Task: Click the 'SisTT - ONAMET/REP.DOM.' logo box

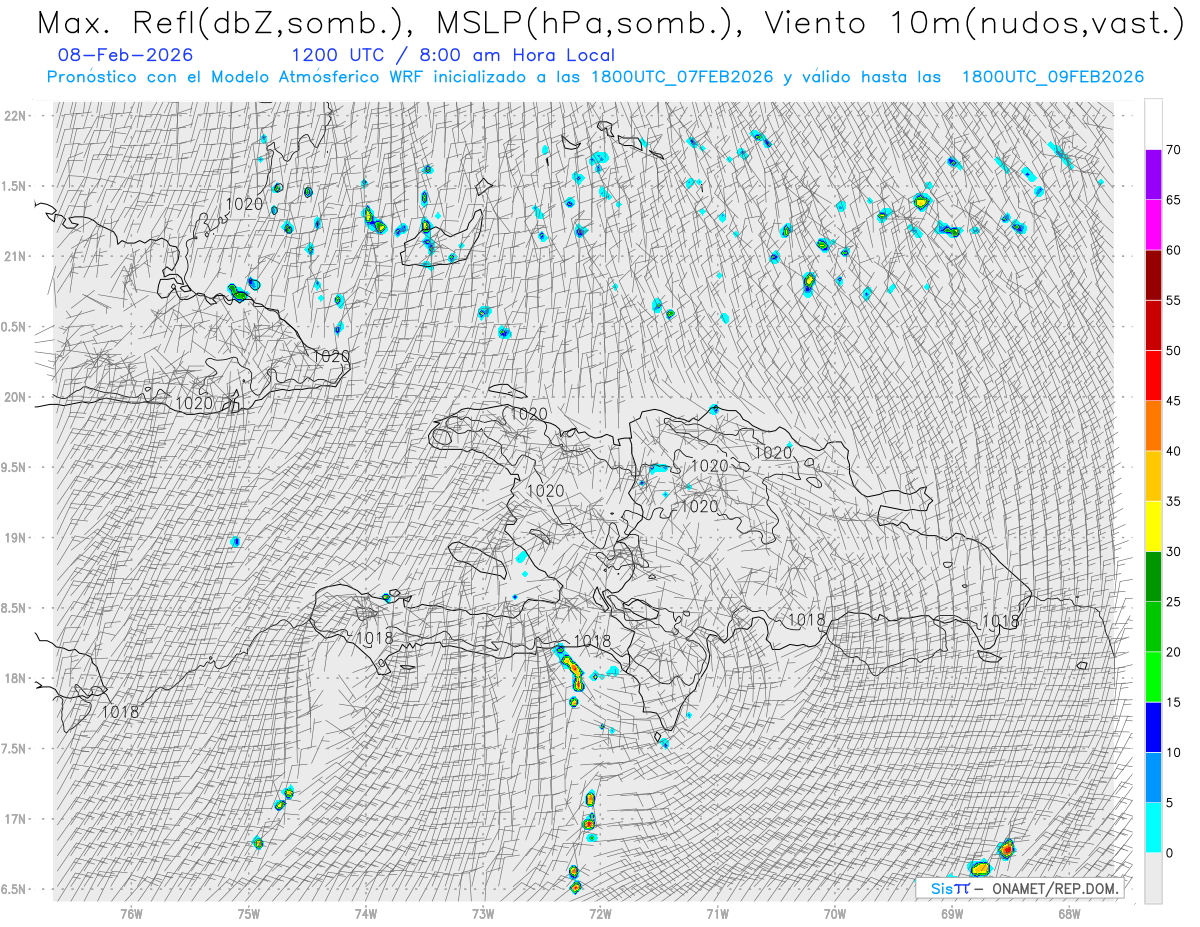Action: [1020, 888]
